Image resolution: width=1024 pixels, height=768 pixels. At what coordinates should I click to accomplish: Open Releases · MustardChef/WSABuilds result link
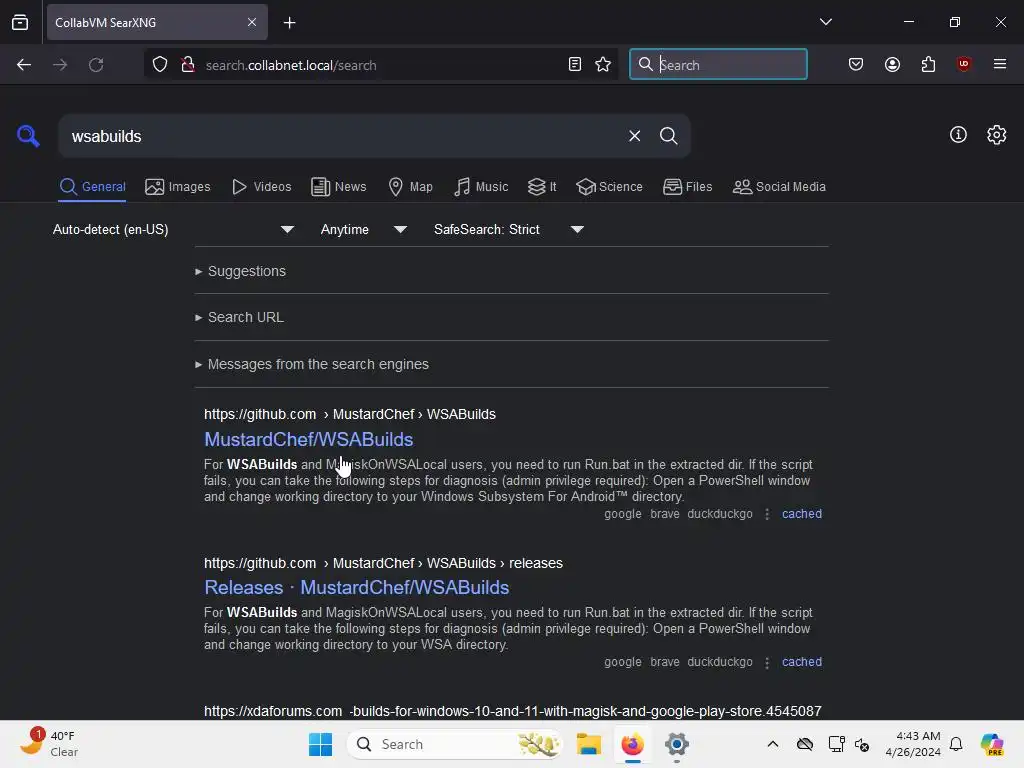(x=357, y=588)
